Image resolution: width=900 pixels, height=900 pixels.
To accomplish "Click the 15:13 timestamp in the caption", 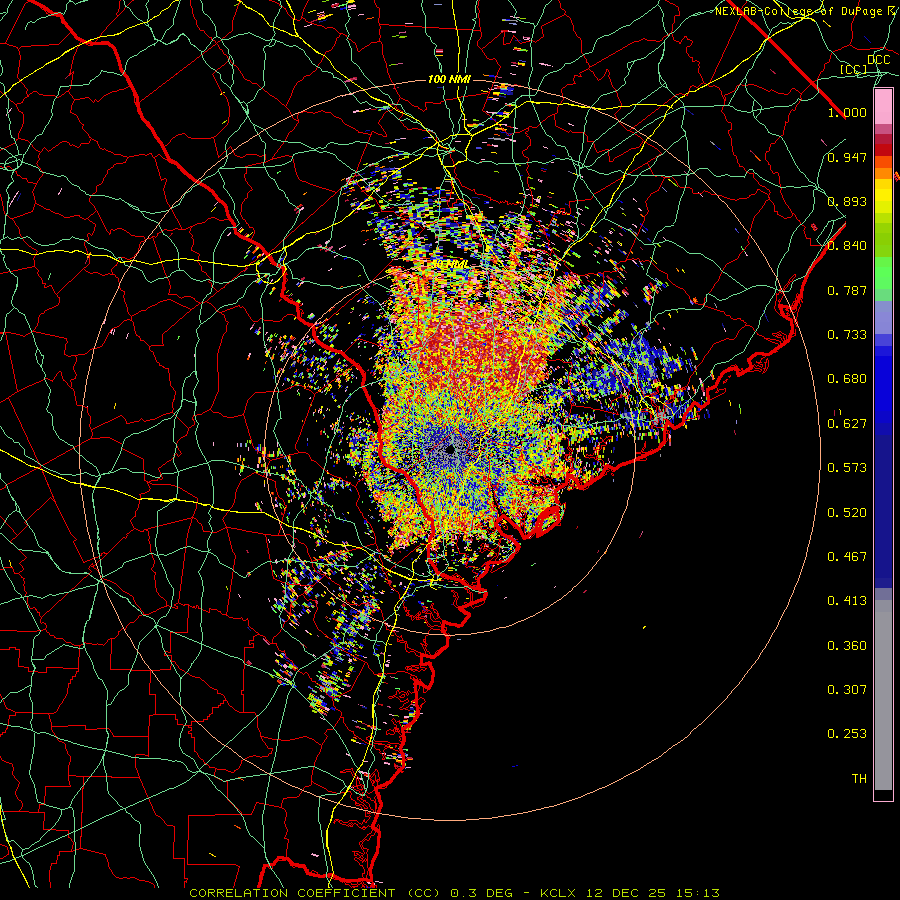I will pyautogui.click(x=696, y=893).
